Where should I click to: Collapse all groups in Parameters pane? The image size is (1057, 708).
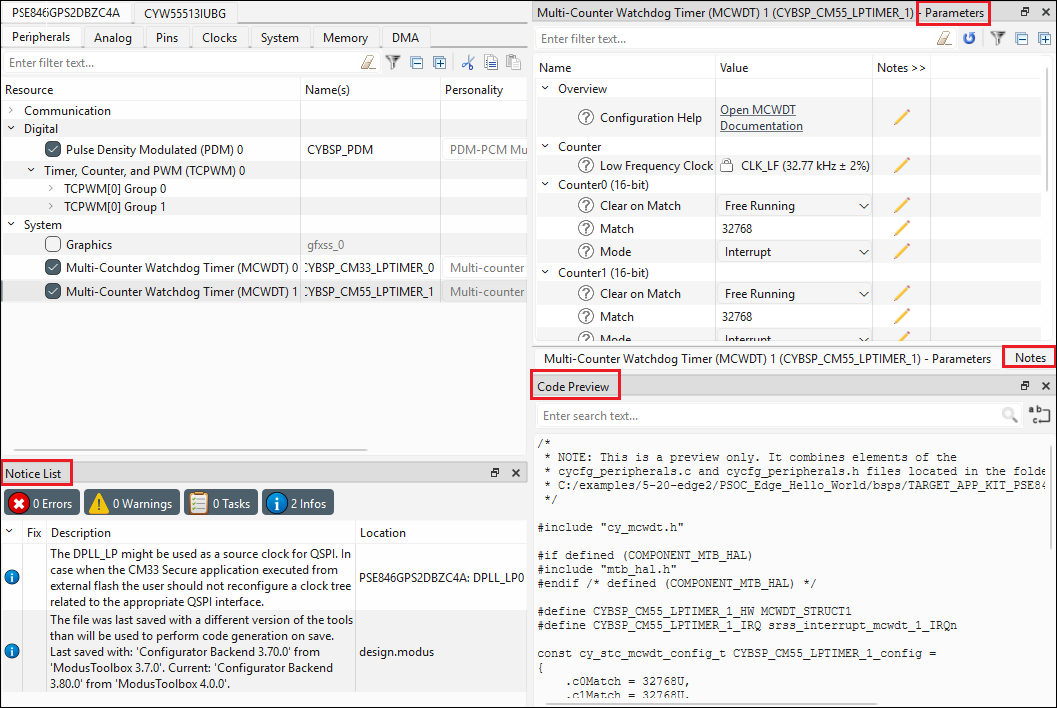tap(1022, 38)
